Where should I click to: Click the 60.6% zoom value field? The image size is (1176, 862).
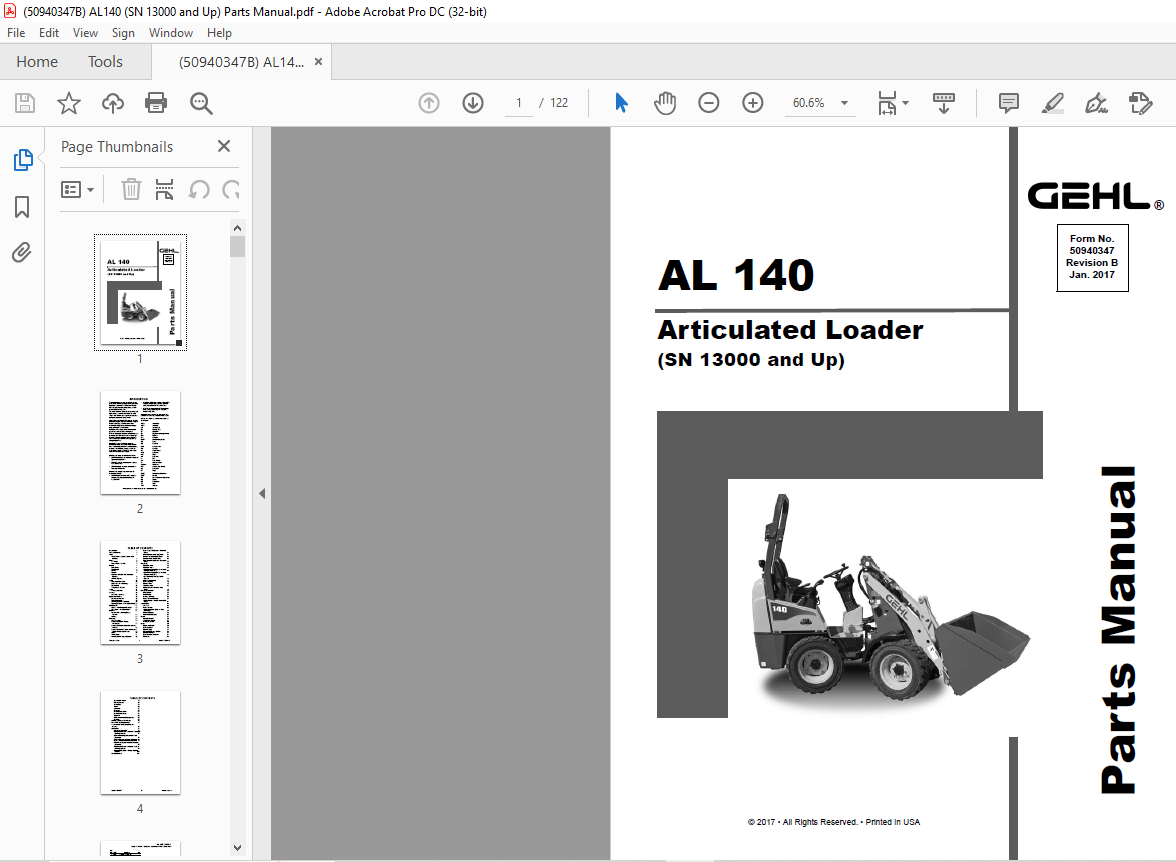pos(808,103)
